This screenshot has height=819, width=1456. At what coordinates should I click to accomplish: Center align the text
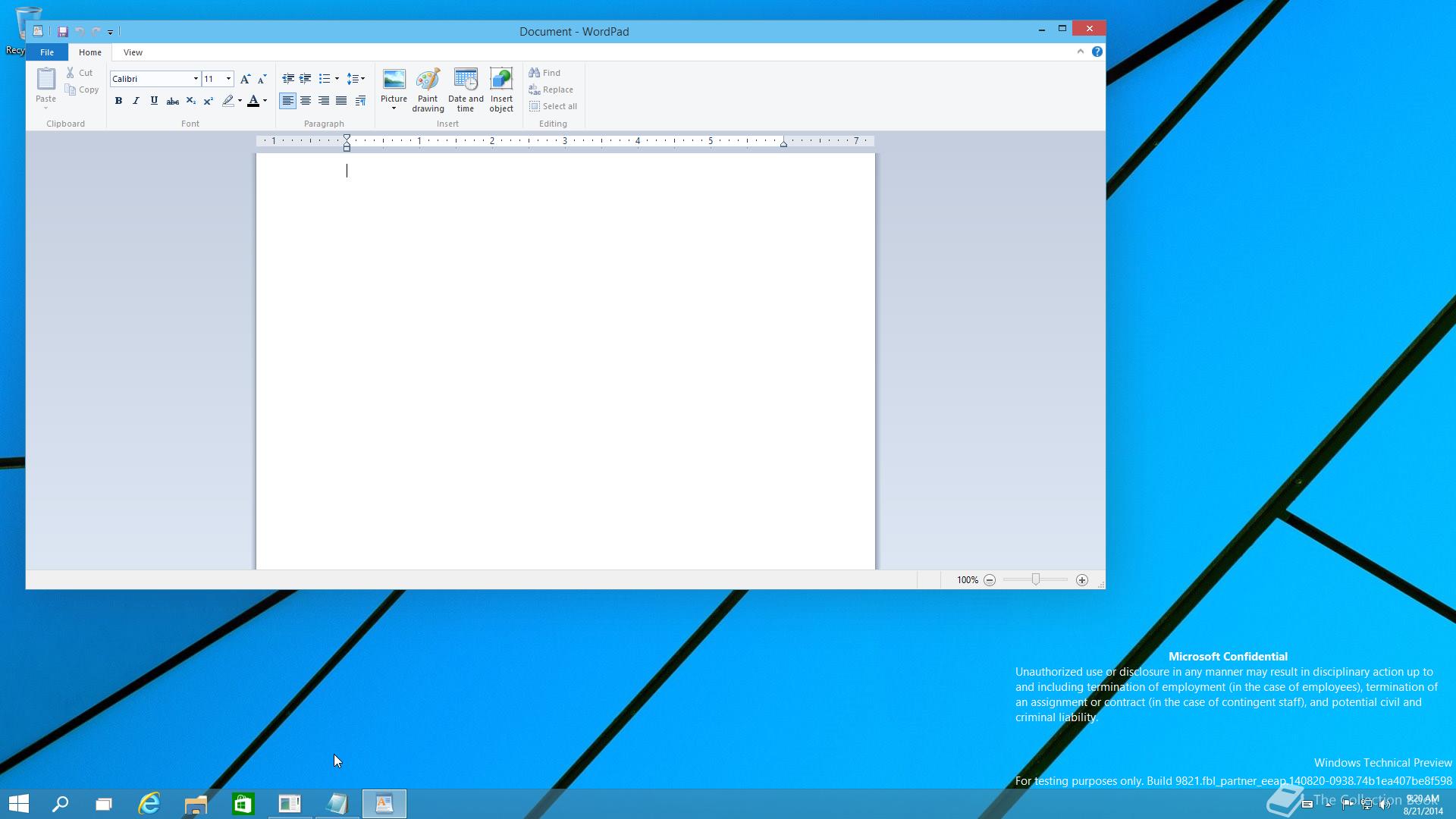click(x=306, y=101)
